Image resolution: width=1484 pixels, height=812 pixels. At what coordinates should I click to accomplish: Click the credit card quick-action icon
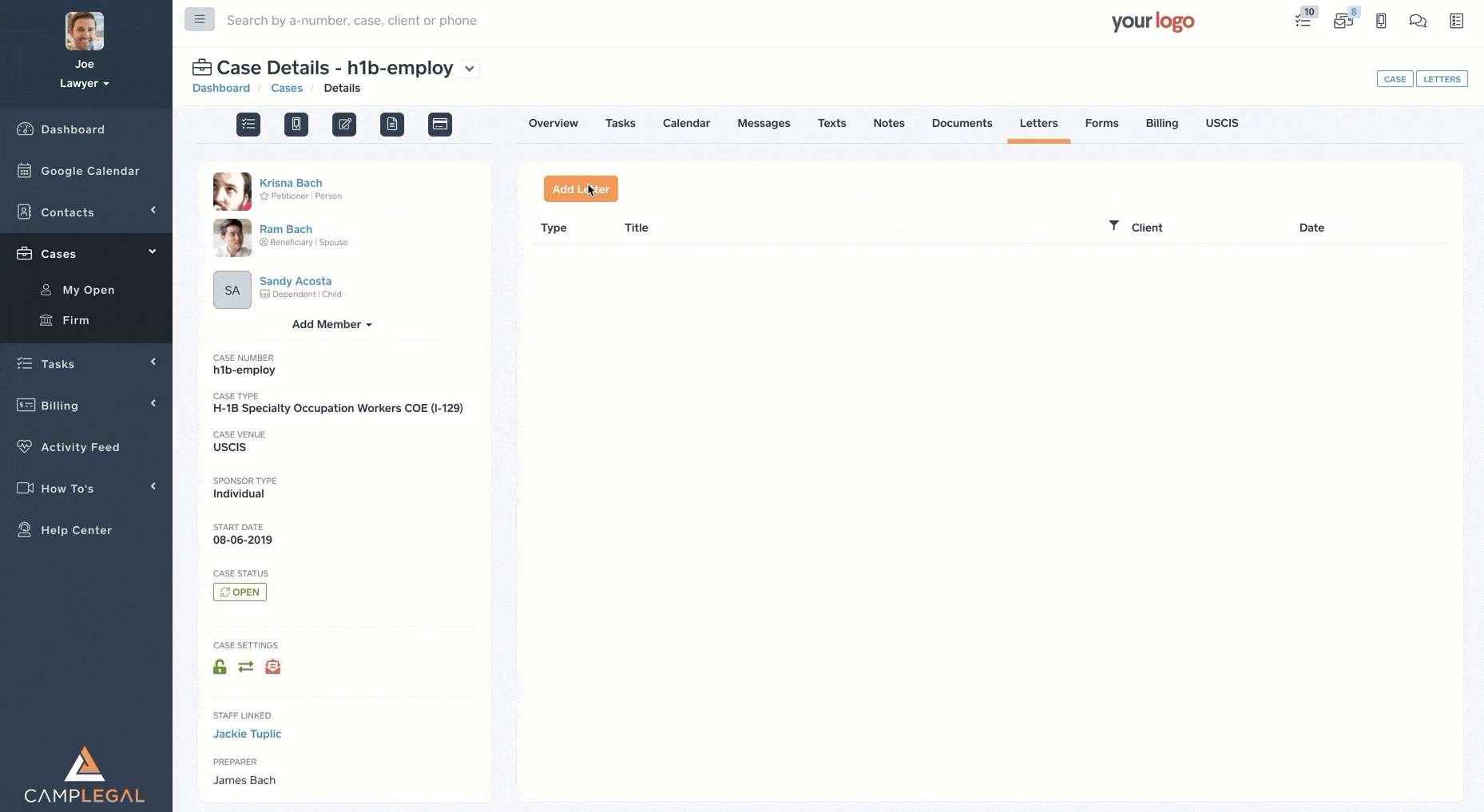(440, 125)
